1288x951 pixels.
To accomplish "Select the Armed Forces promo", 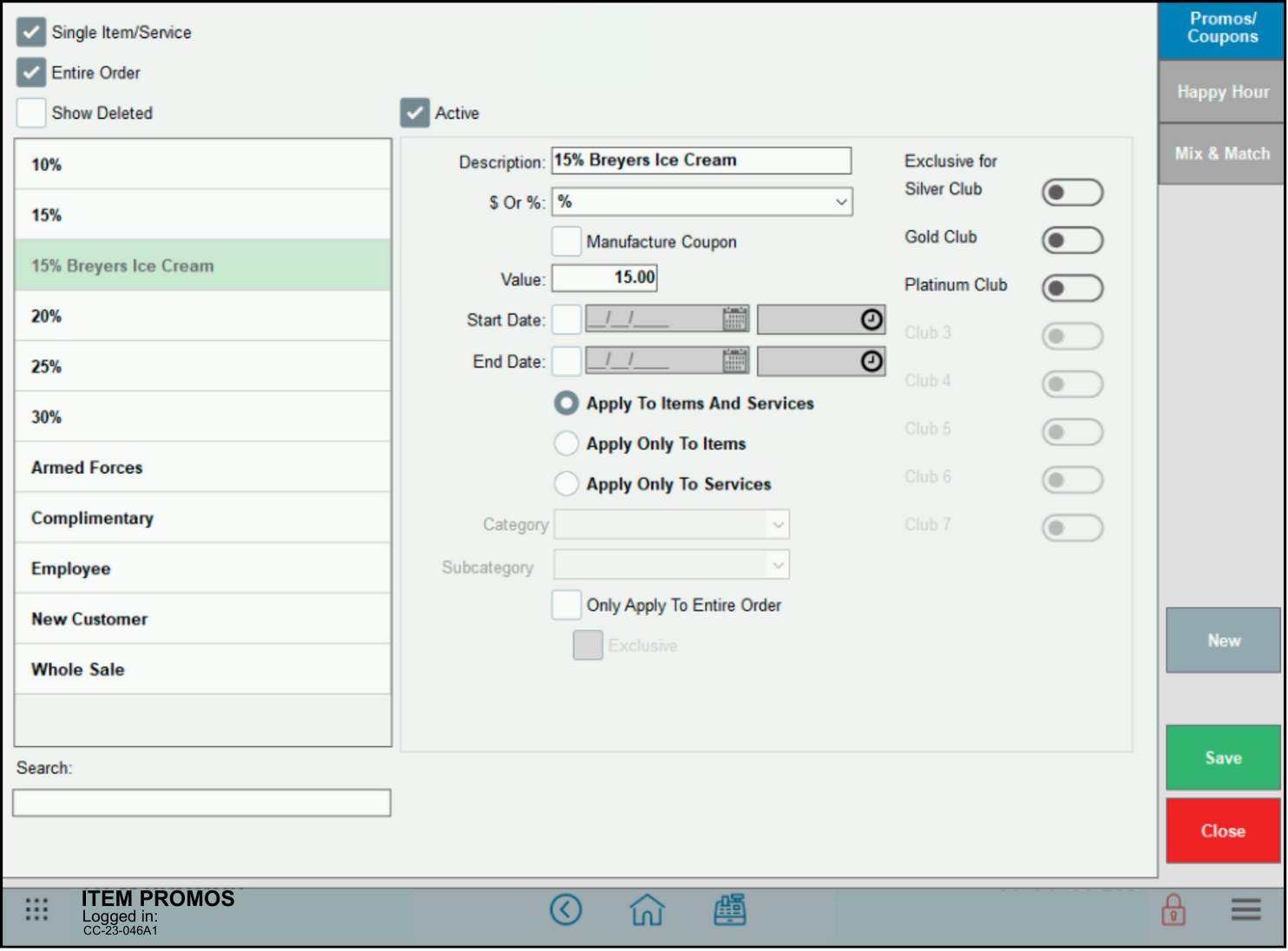I will tap(202, 468).
